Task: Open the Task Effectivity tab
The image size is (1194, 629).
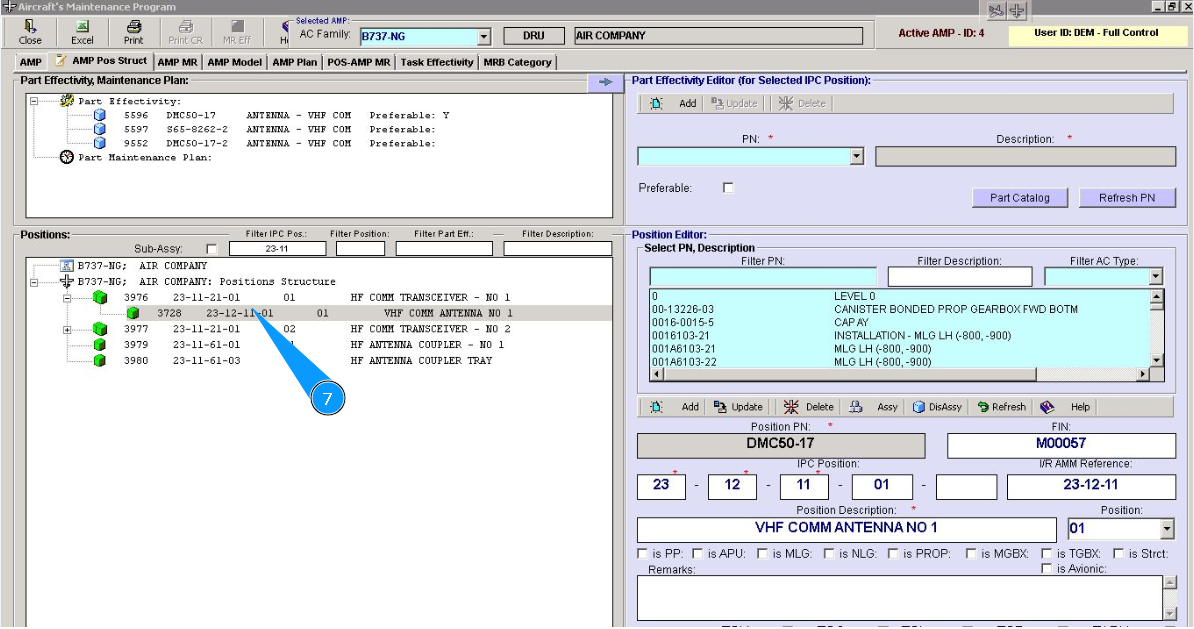Action: 437,62
